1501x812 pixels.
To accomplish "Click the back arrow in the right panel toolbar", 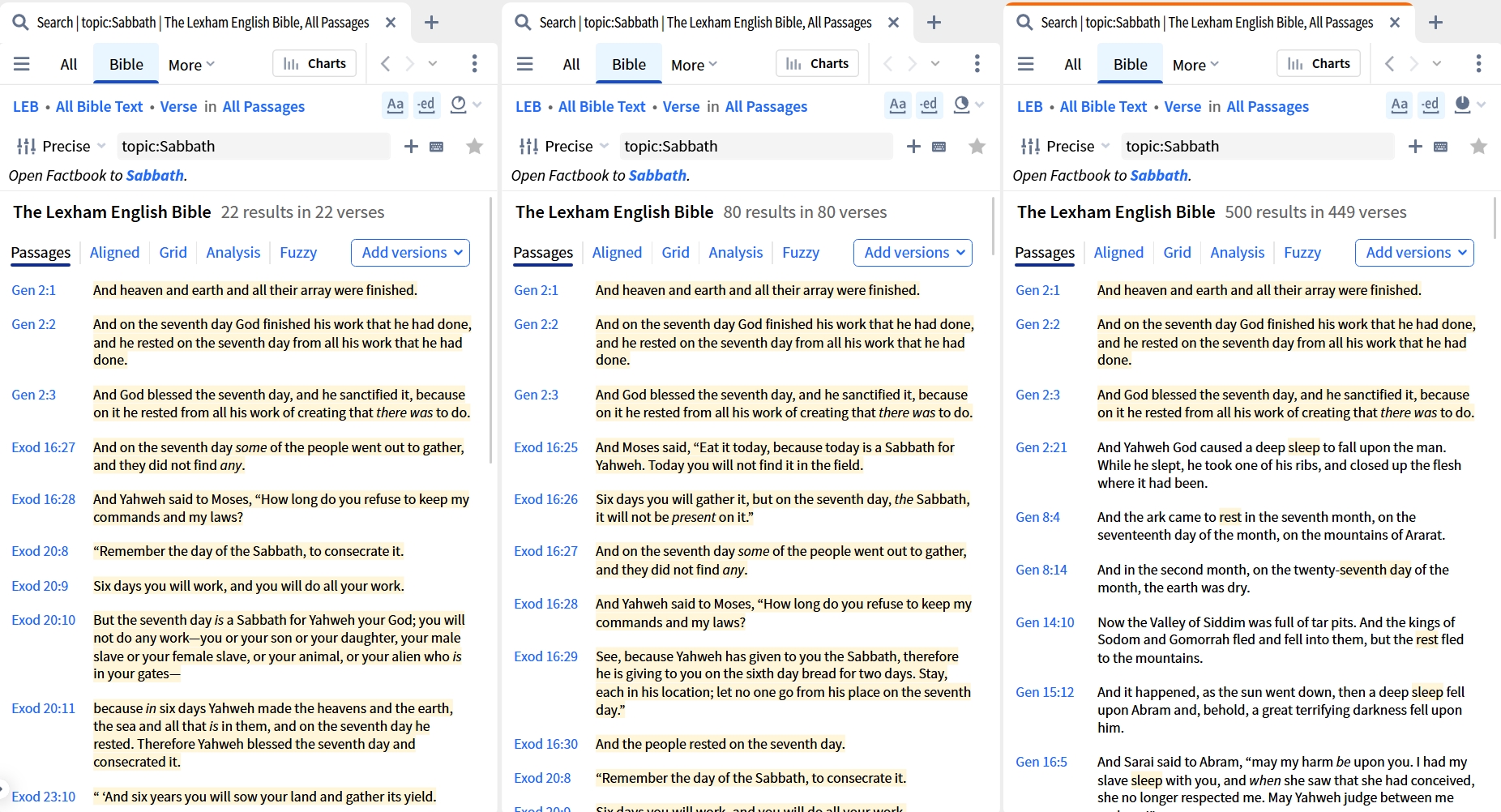I will pyautogui.click(x=1390, y=63).
